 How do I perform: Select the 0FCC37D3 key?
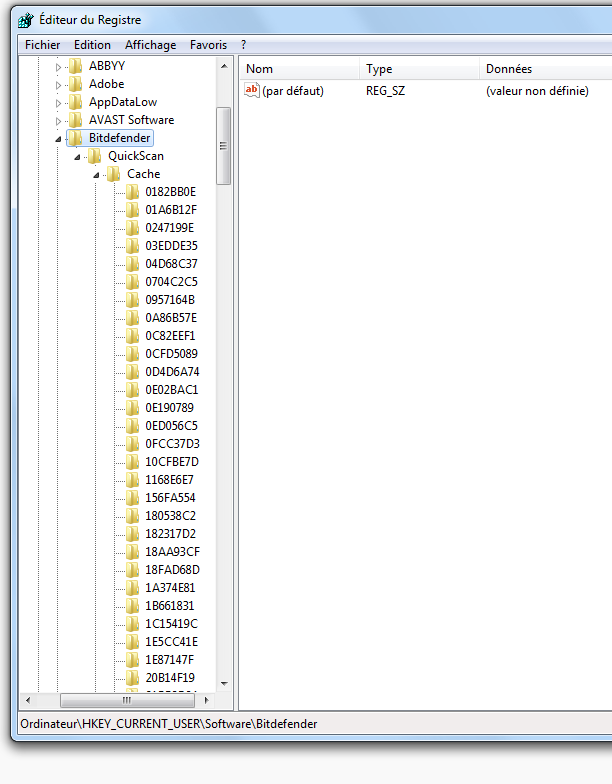click(x=172, y=444)
